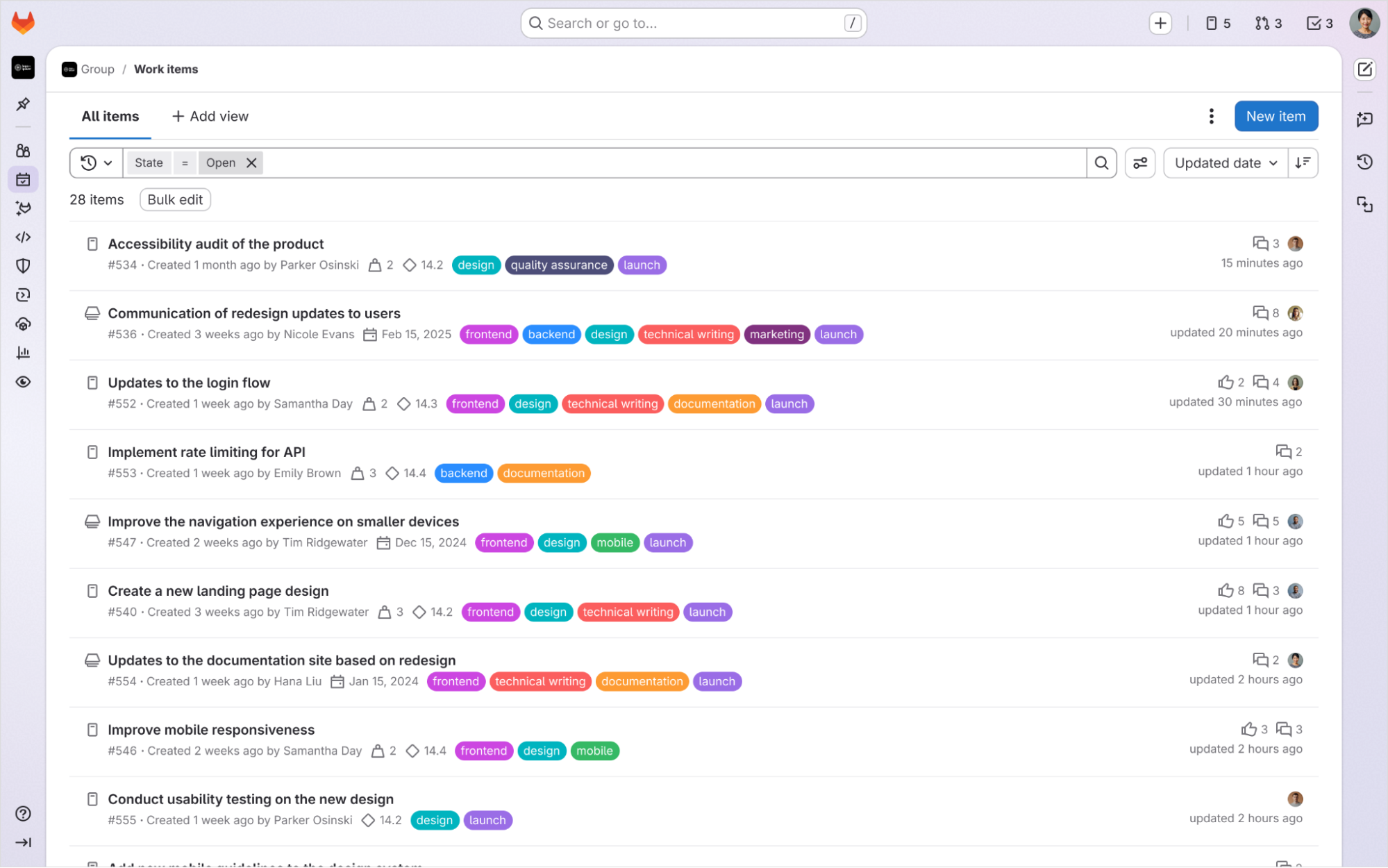Open the pinned items sidebar icon
This screenshot has height=868, width=1388.
click(x=23, y=104)
